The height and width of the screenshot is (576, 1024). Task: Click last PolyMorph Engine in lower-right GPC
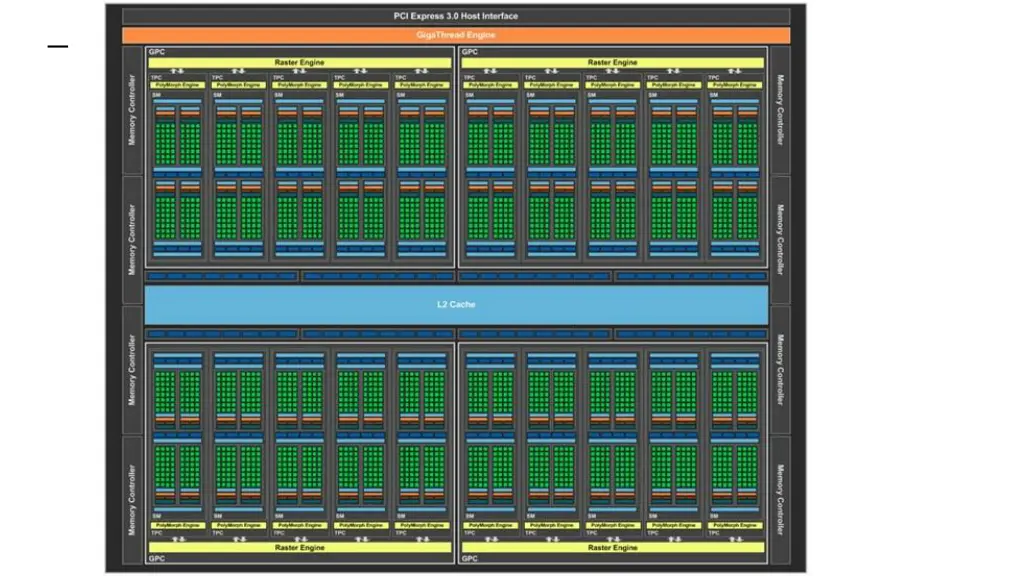735,525
